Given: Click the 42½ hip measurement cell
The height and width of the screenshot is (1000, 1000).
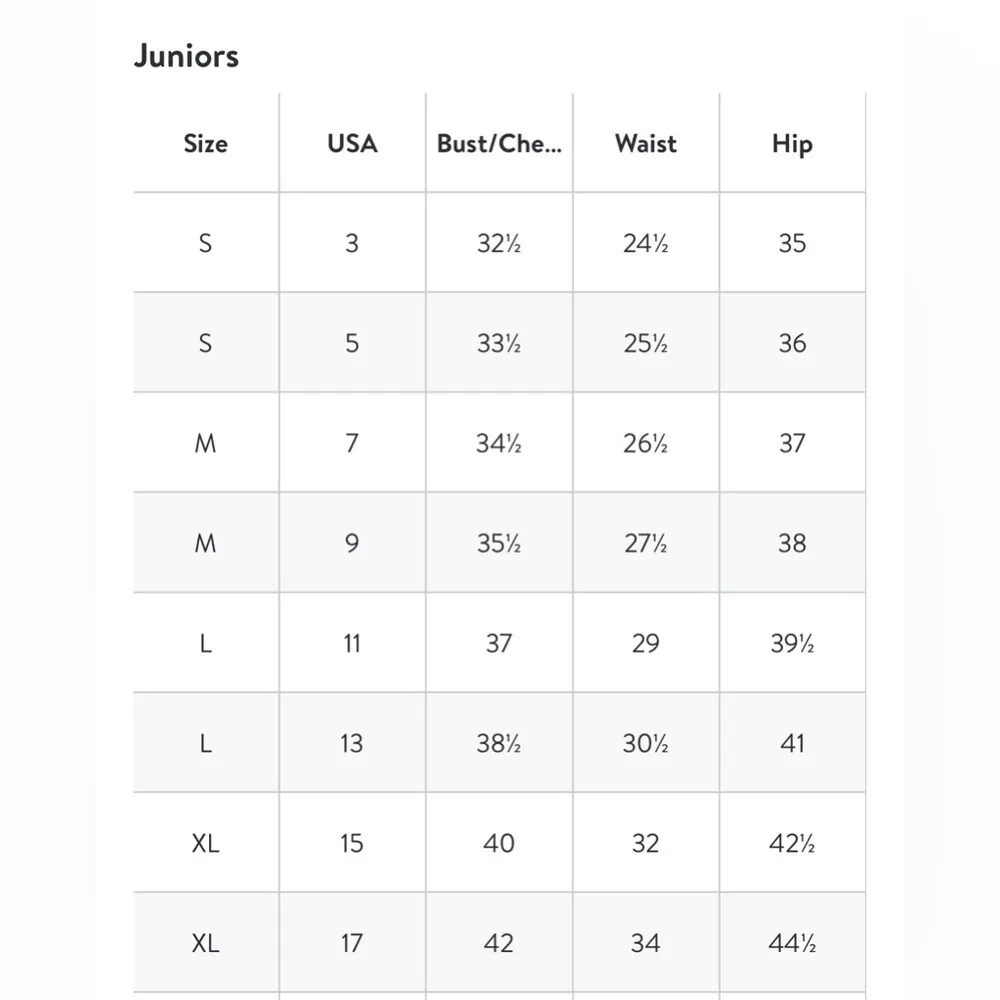Looking at the screenshot, I should coord(792,843).
